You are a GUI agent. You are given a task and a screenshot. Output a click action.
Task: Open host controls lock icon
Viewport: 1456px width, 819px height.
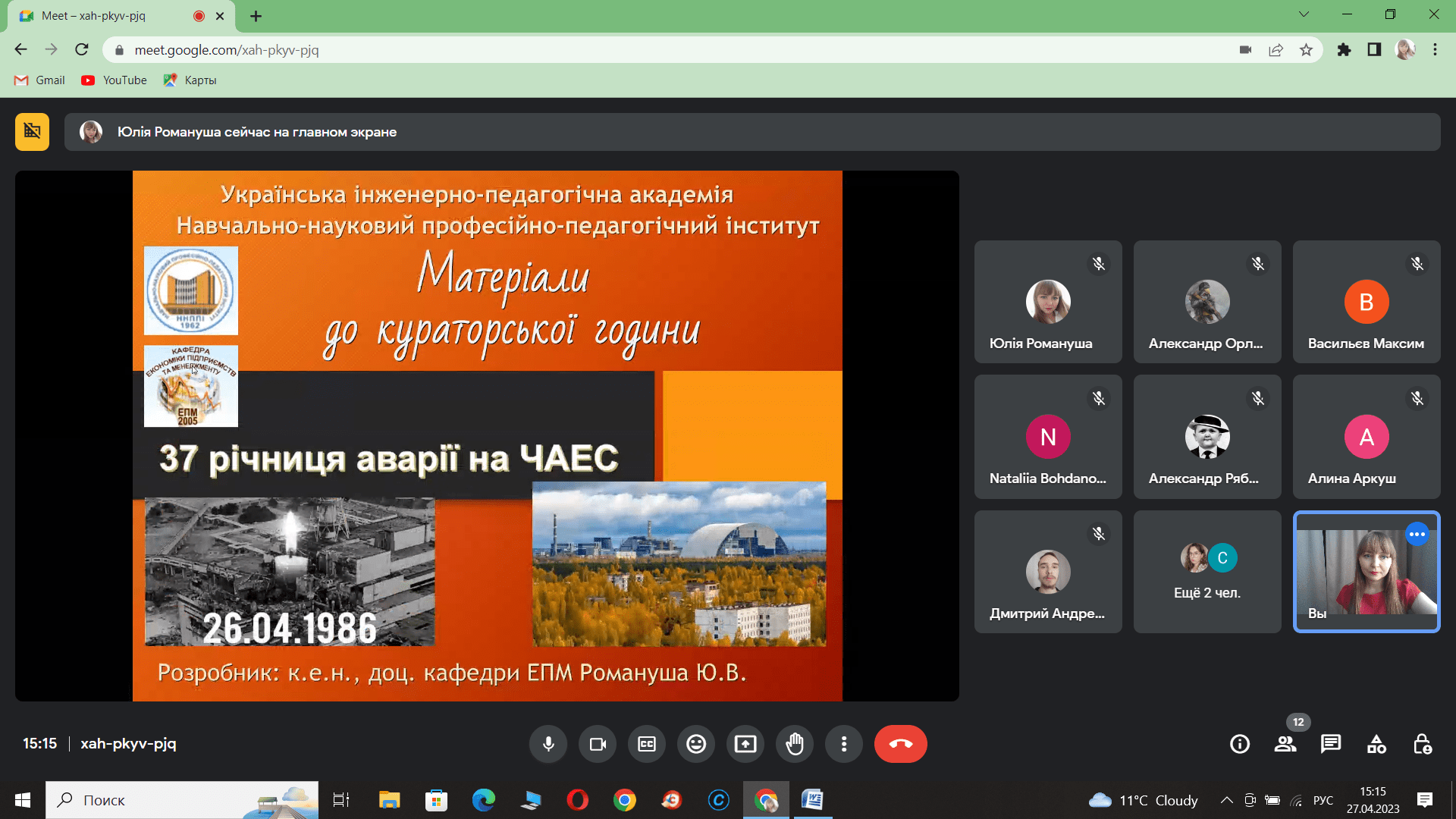[x=1423, y=744]
